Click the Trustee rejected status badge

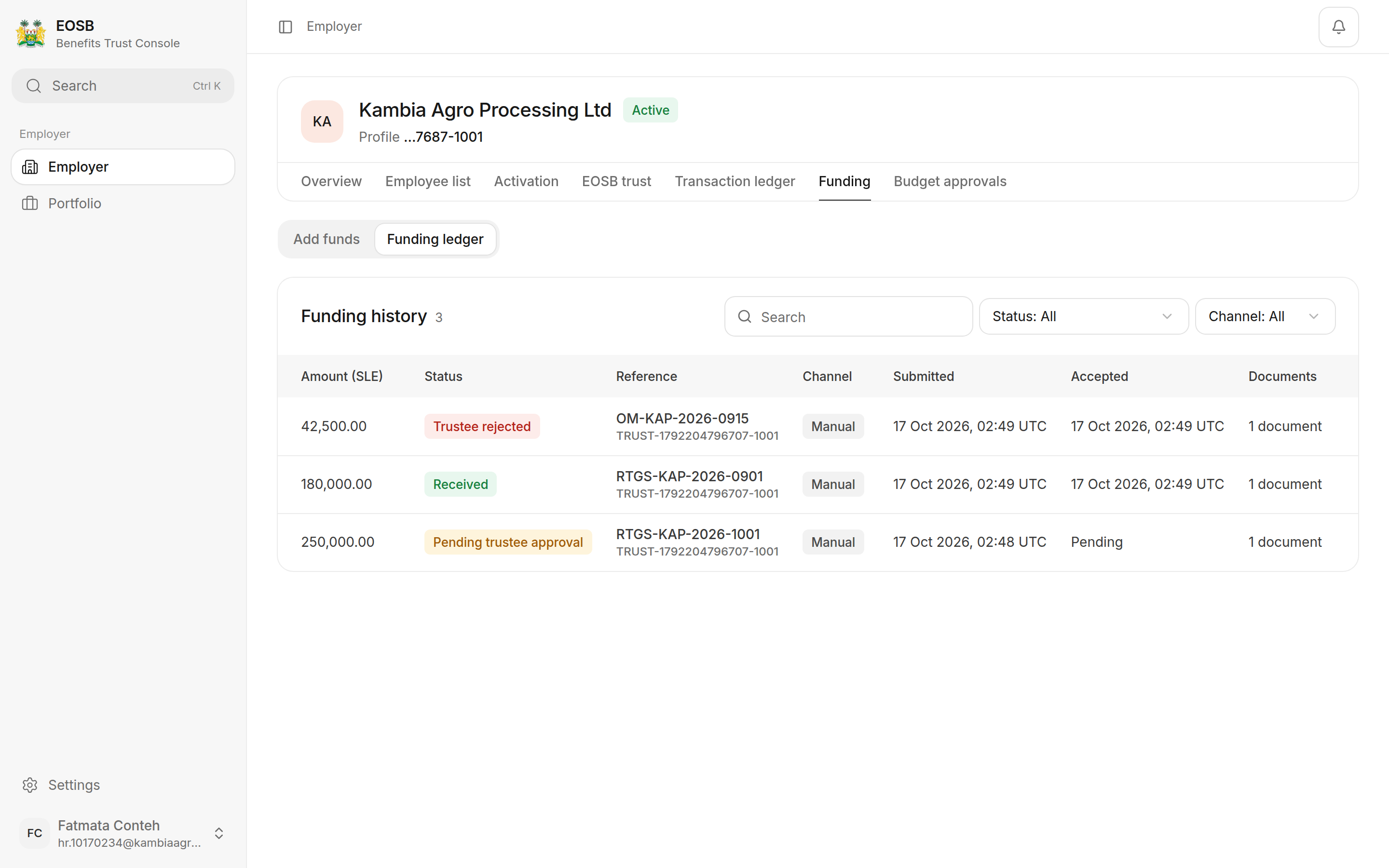[481, 427]
